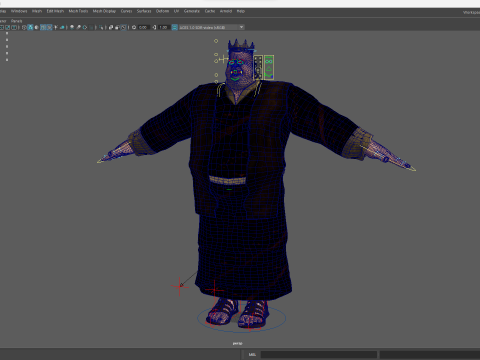Click the exposure value field 0.00

coord(143,27)
